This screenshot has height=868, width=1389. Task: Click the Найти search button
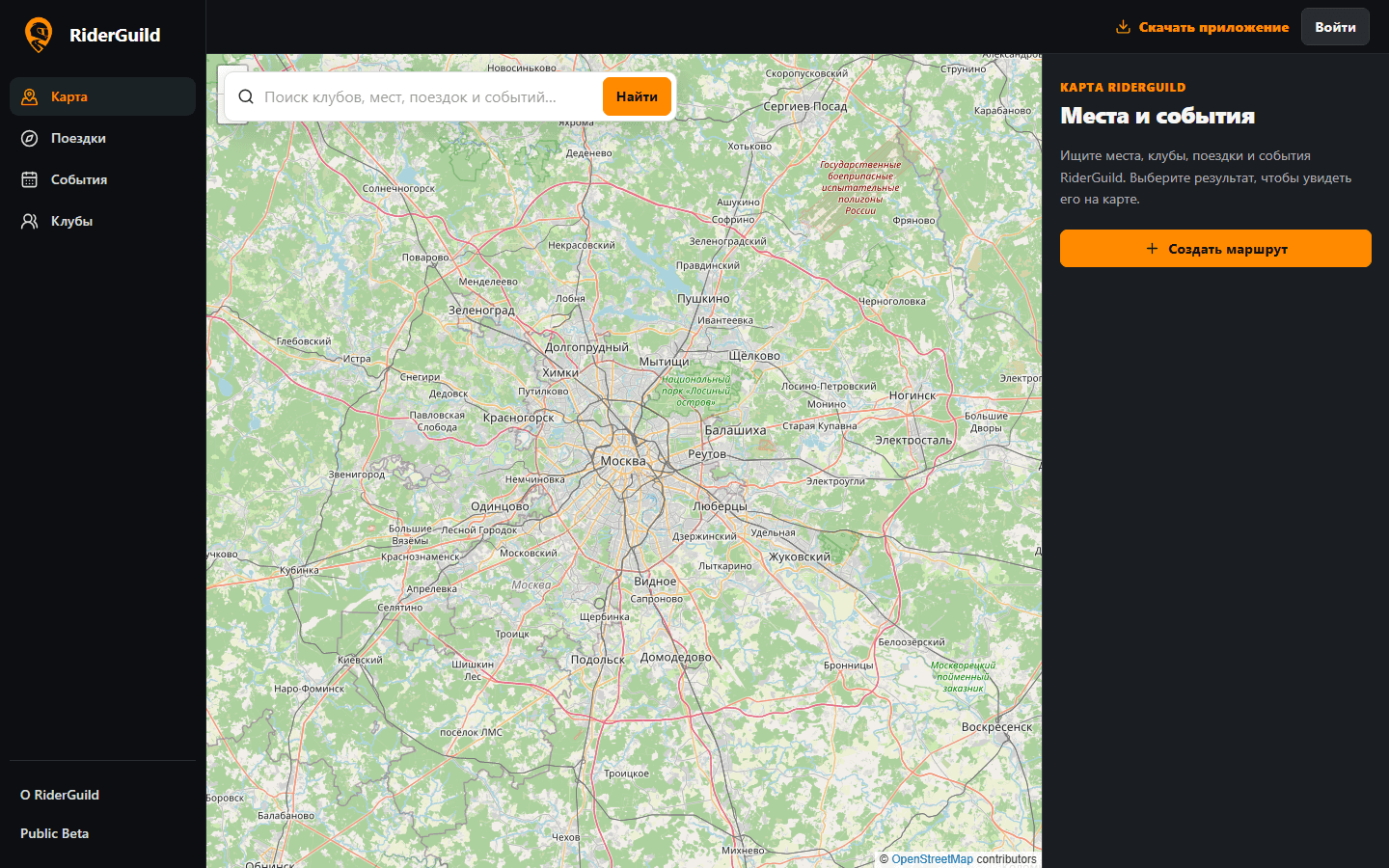[637, 96]
